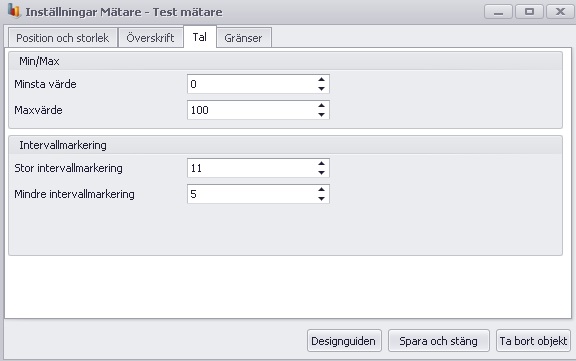Open the Designguiden button

[x=344, y=341]
